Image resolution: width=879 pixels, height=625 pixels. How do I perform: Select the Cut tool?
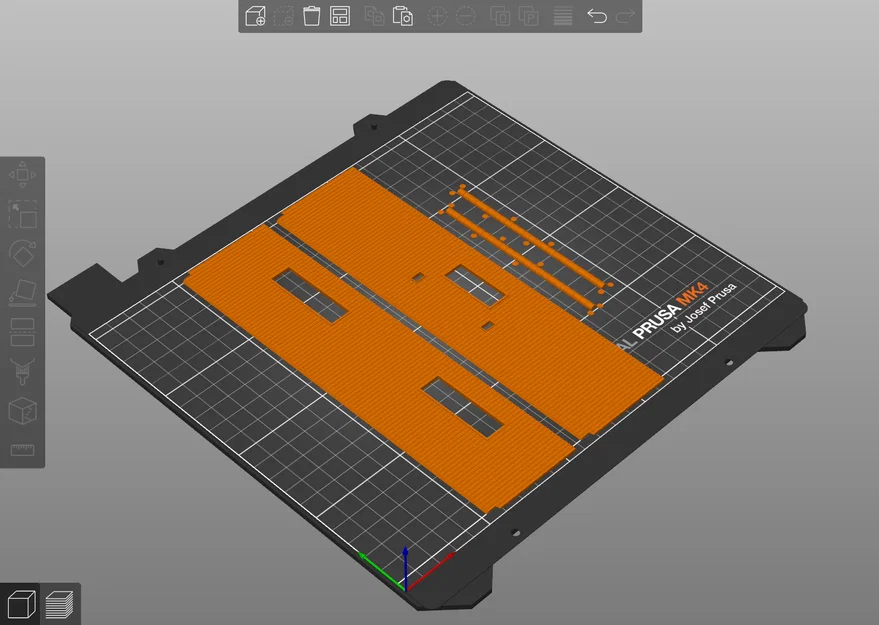(22, 332)
